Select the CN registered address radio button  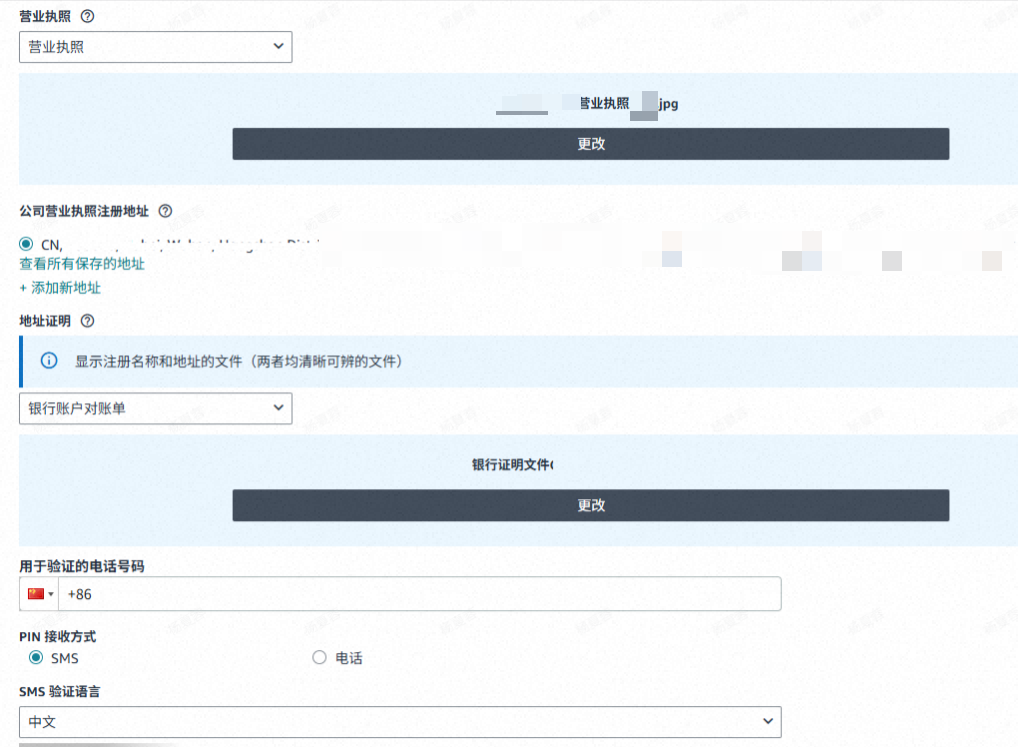coord(27,244)
